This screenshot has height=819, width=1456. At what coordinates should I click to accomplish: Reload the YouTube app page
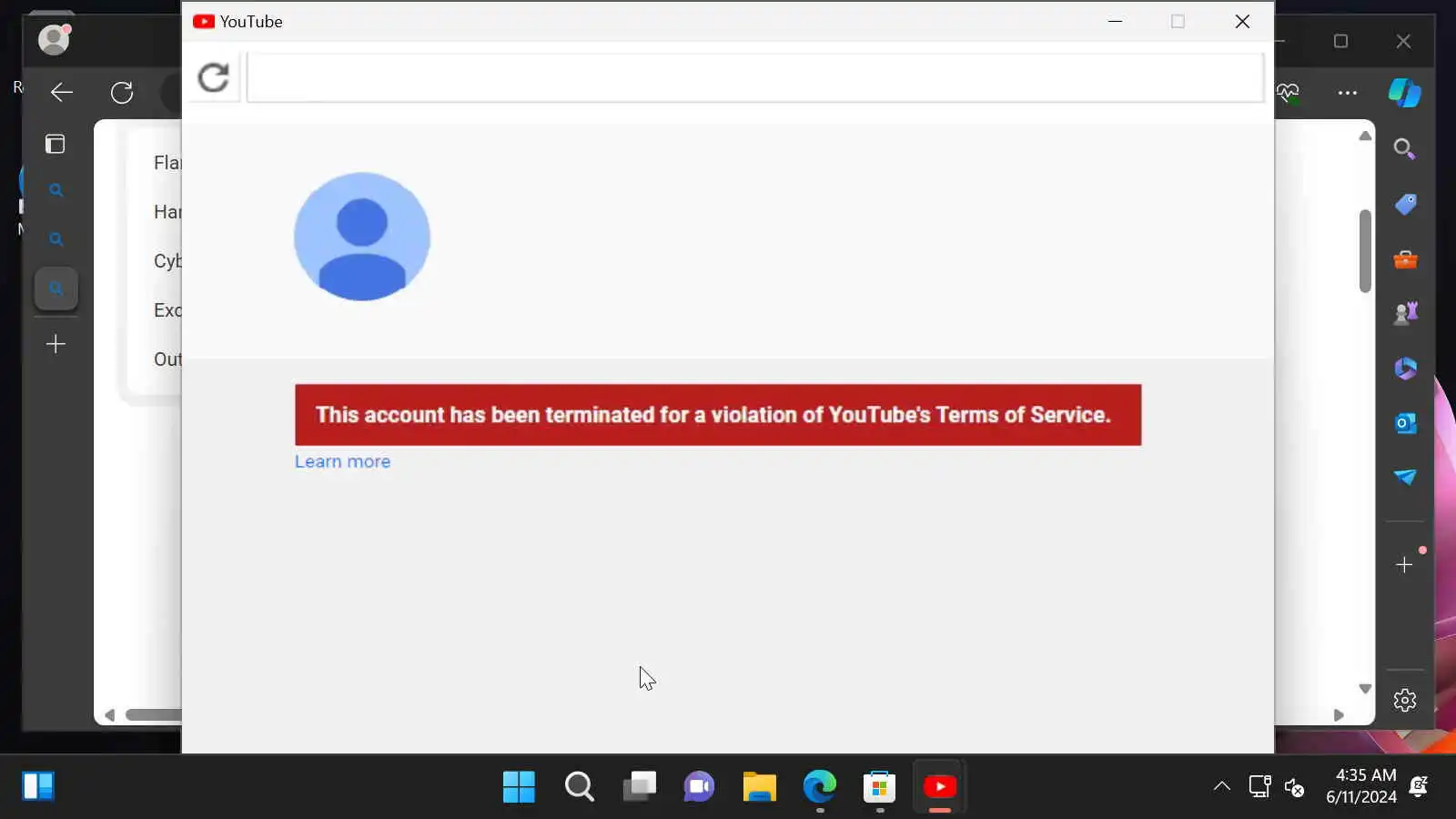(x=214, y=77)
